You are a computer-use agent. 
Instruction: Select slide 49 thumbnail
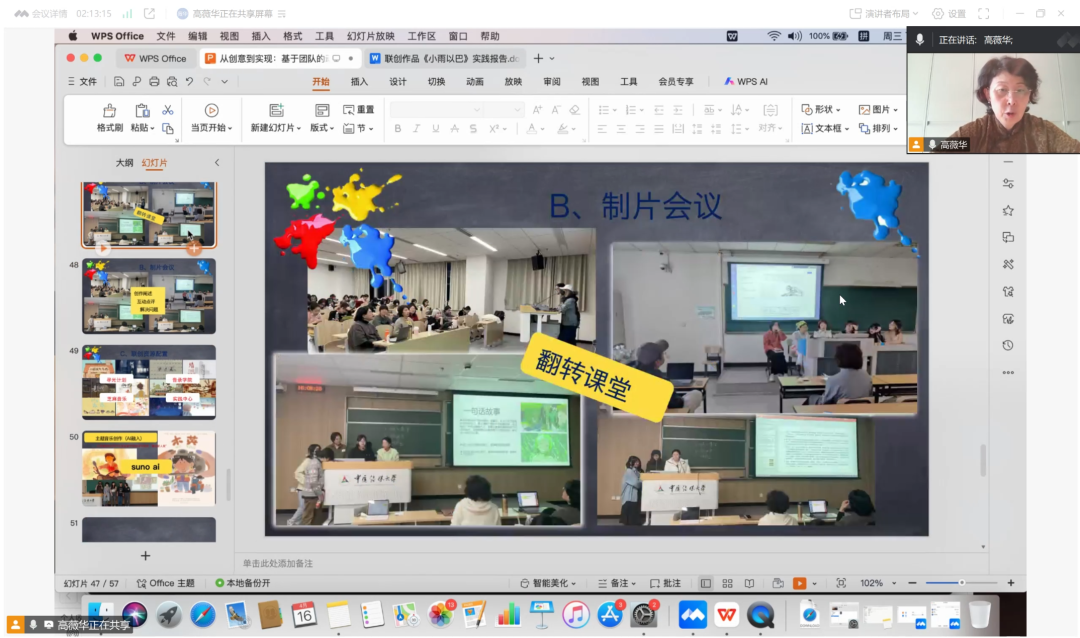pos(148,383)
